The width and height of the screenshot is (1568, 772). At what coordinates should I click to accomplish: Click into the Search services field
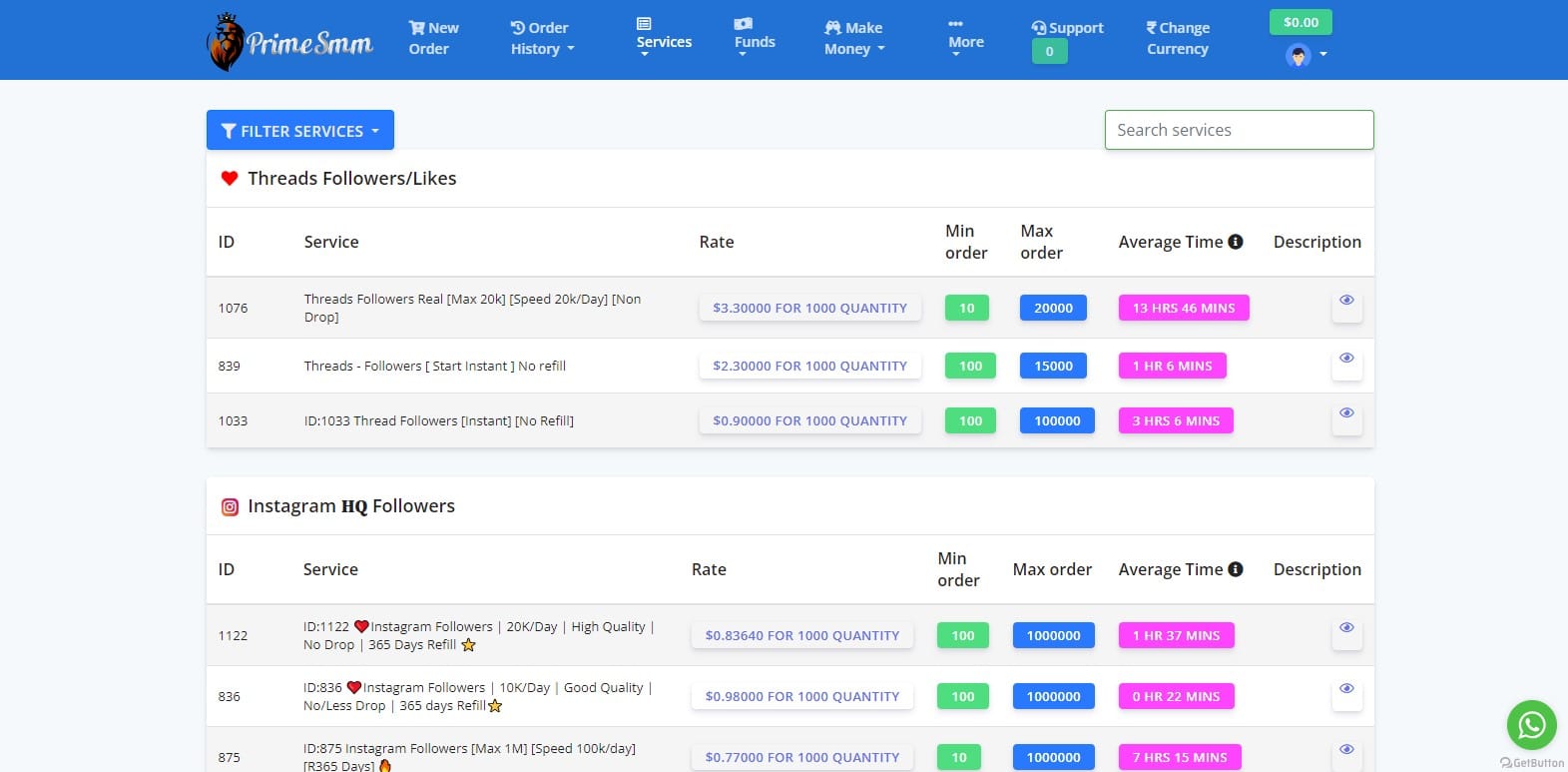(1239, 130)
